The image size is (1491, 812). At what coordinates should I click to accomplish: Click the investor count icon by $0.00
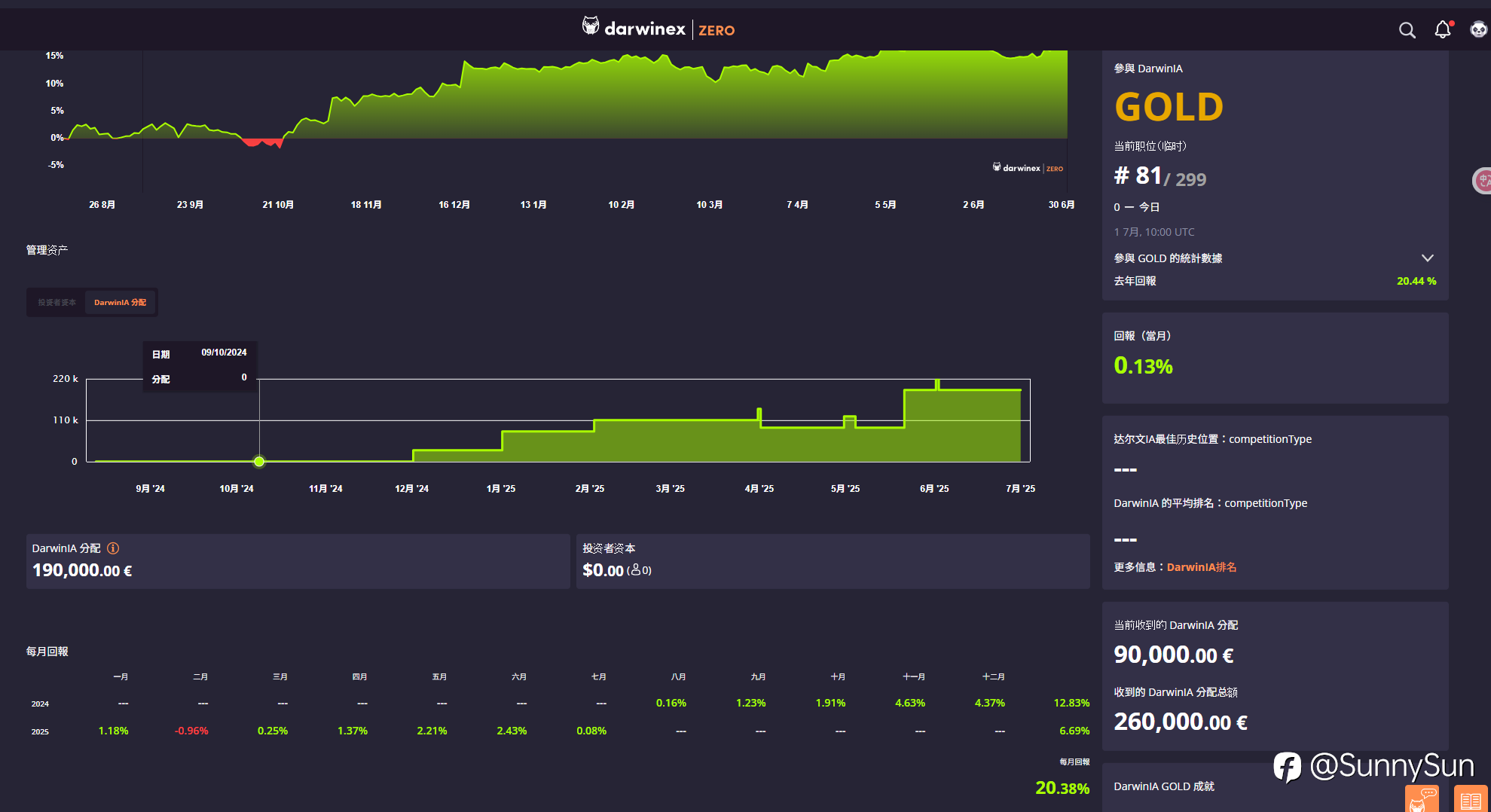pos(636,570)
